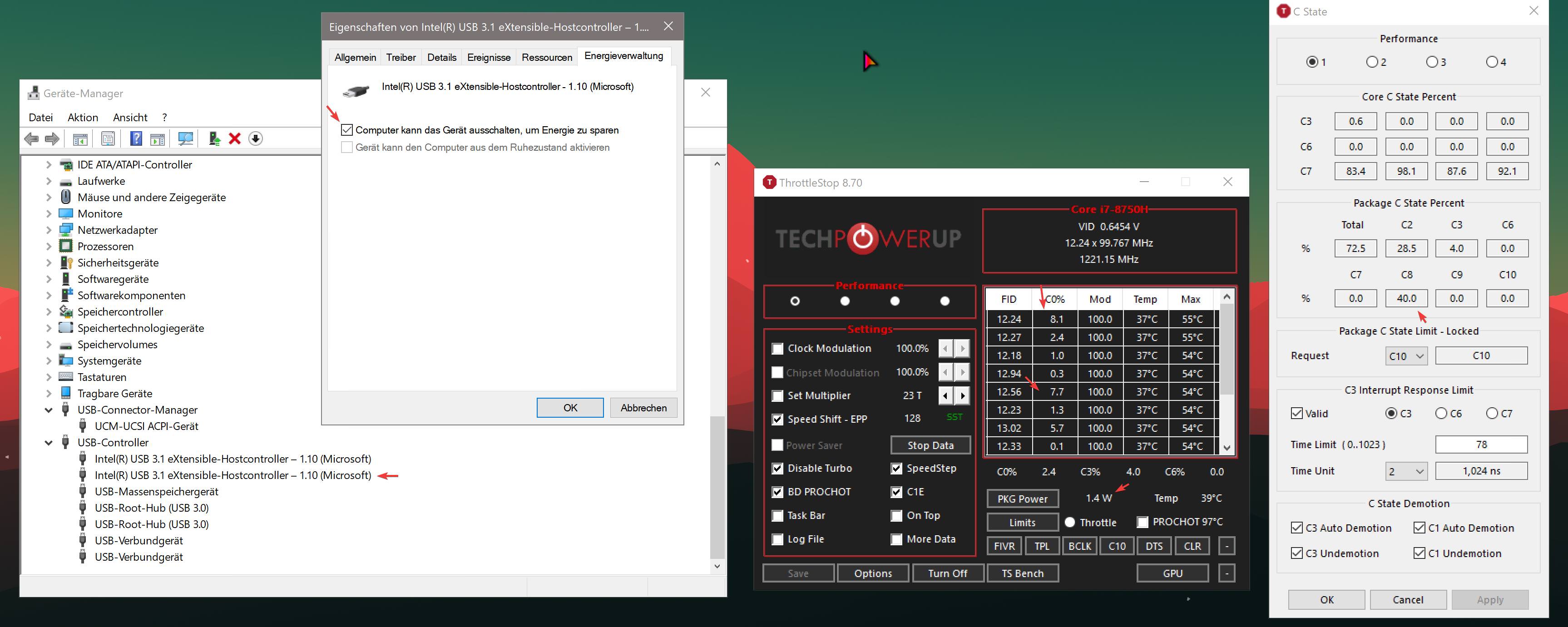Open the blue question-mark Help icon

pos(136,139)
